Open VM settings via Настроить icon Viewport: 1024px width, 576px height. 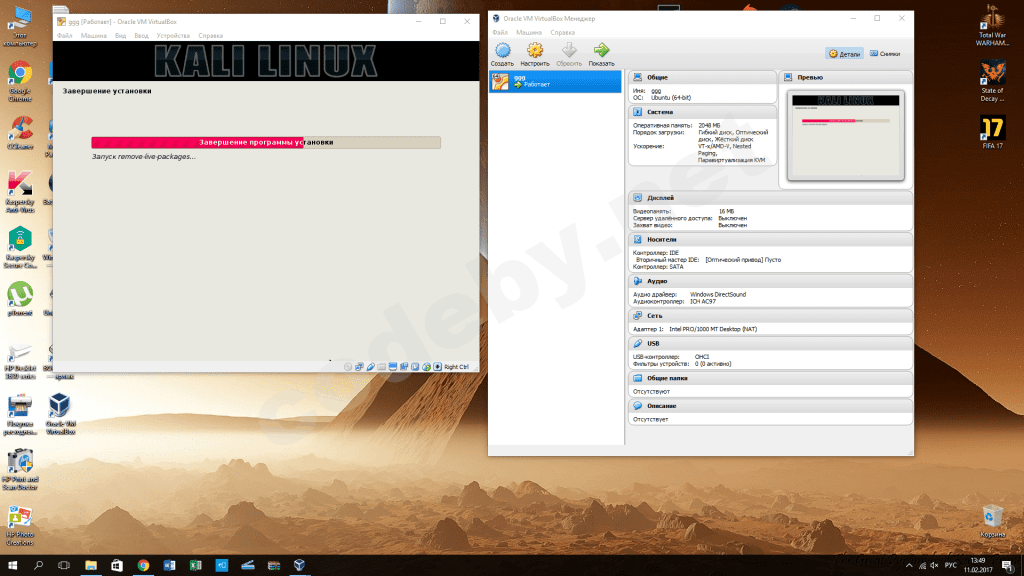(x=535, y=53)
